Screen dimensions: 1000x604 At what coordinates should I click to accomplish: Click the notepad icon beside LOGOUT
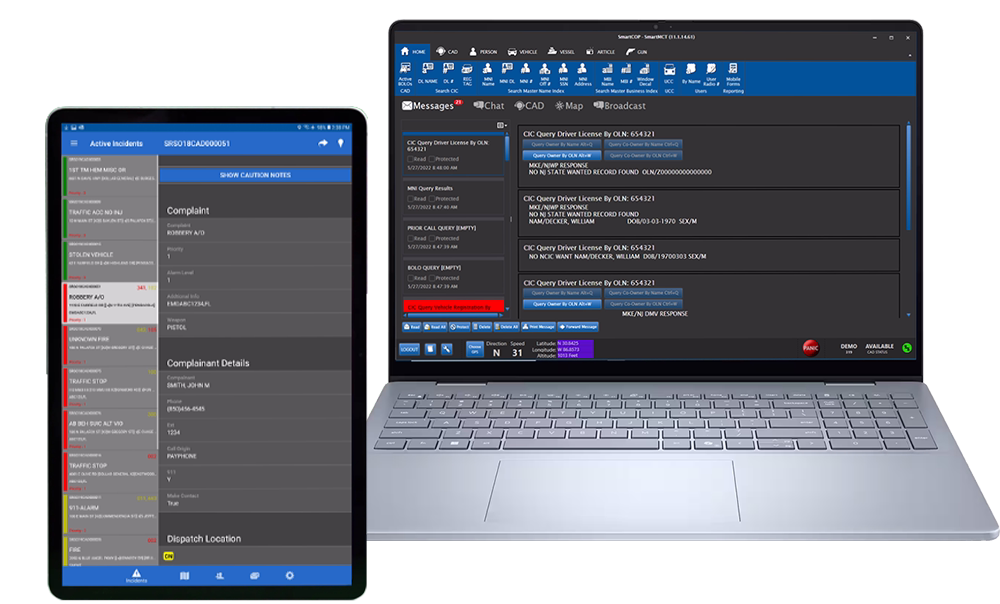430,349
